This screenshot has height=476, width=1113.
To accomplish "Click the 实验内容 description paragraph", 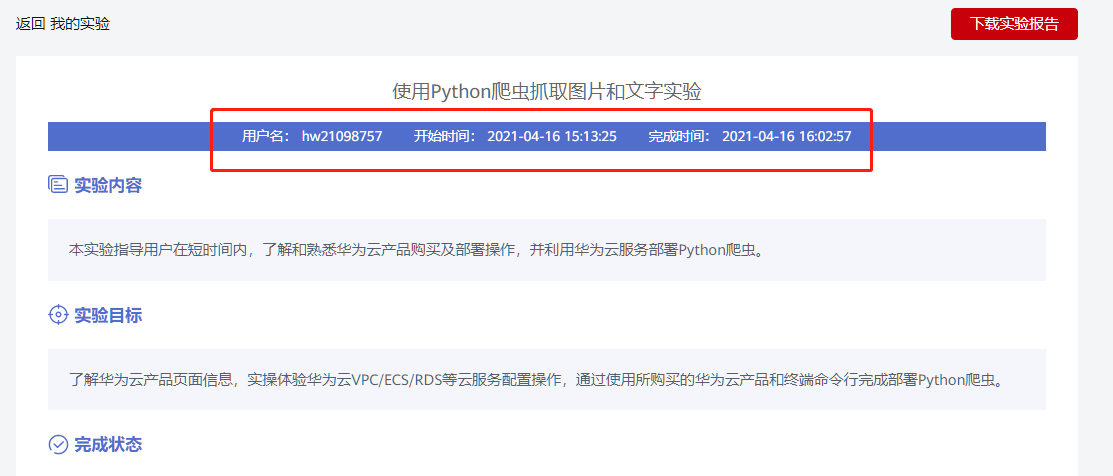I will click(419, 250).
